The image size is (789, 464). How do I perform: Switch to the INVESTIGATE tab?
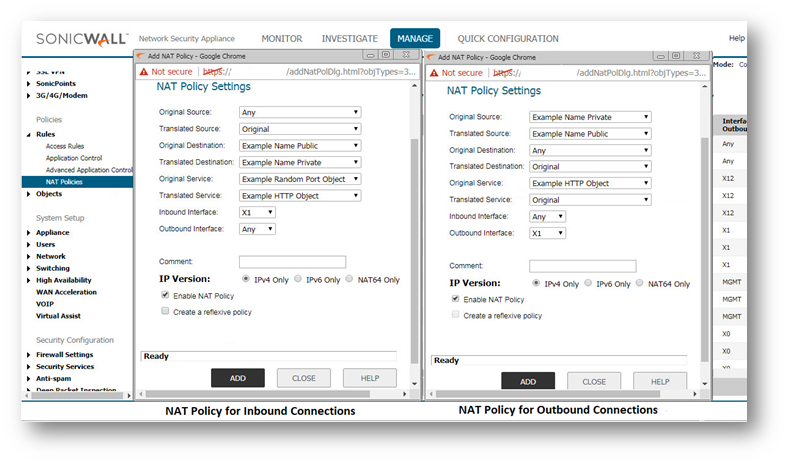click(349, 39)
